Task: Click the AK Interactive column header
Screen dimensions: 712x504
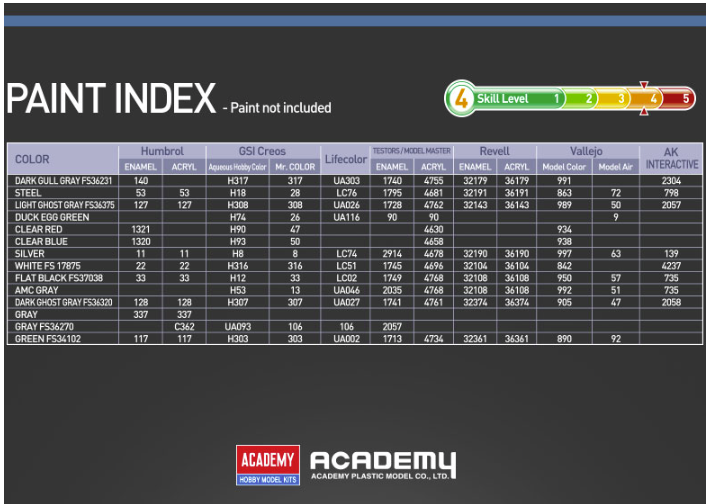Action: [x=671, y=159]
